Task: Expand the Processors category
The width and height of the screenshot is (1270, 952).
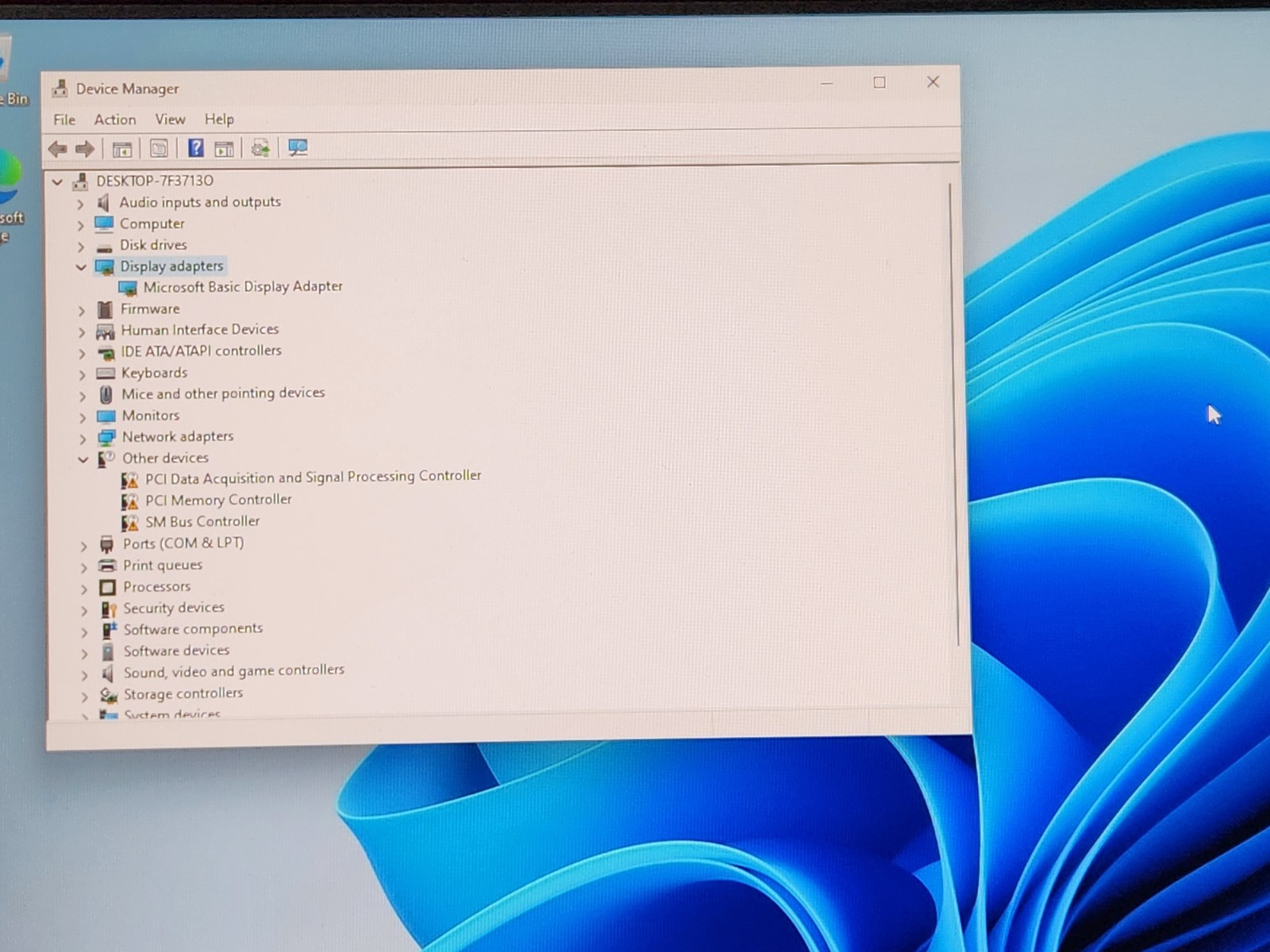Action: 84,589
